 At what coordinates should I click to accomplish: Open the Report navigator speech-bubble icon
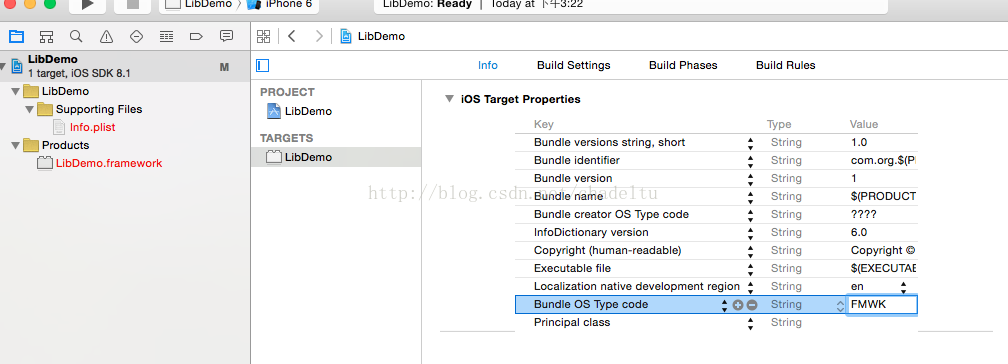coord(226,36)
